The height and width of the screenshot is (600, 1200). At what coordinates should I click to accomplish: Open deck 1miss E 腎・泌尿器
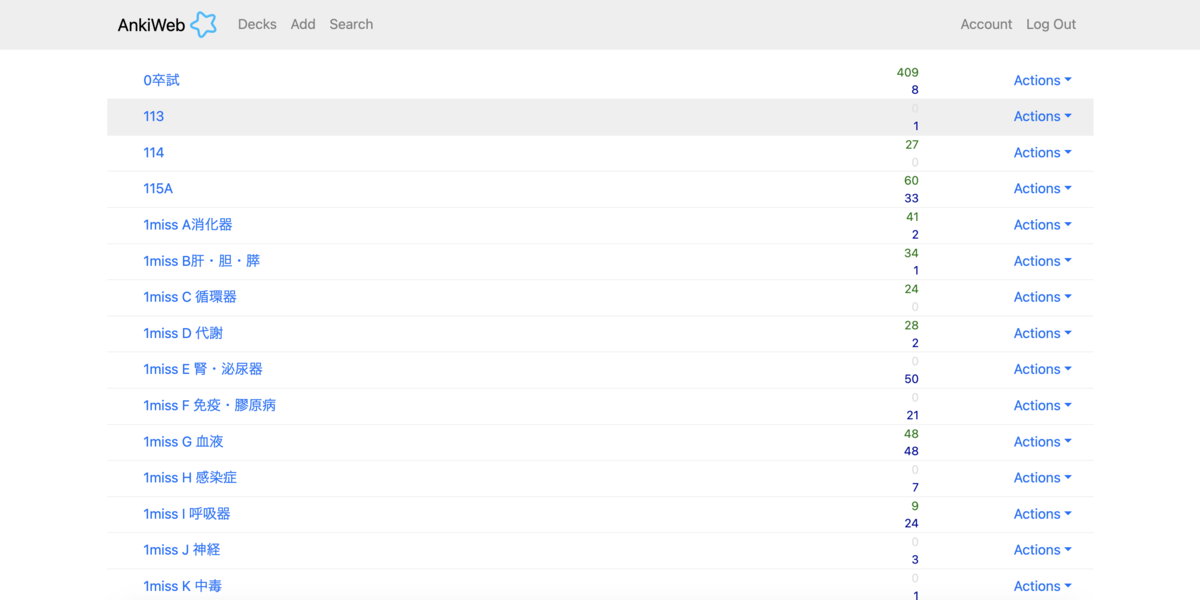pos(203,369)
